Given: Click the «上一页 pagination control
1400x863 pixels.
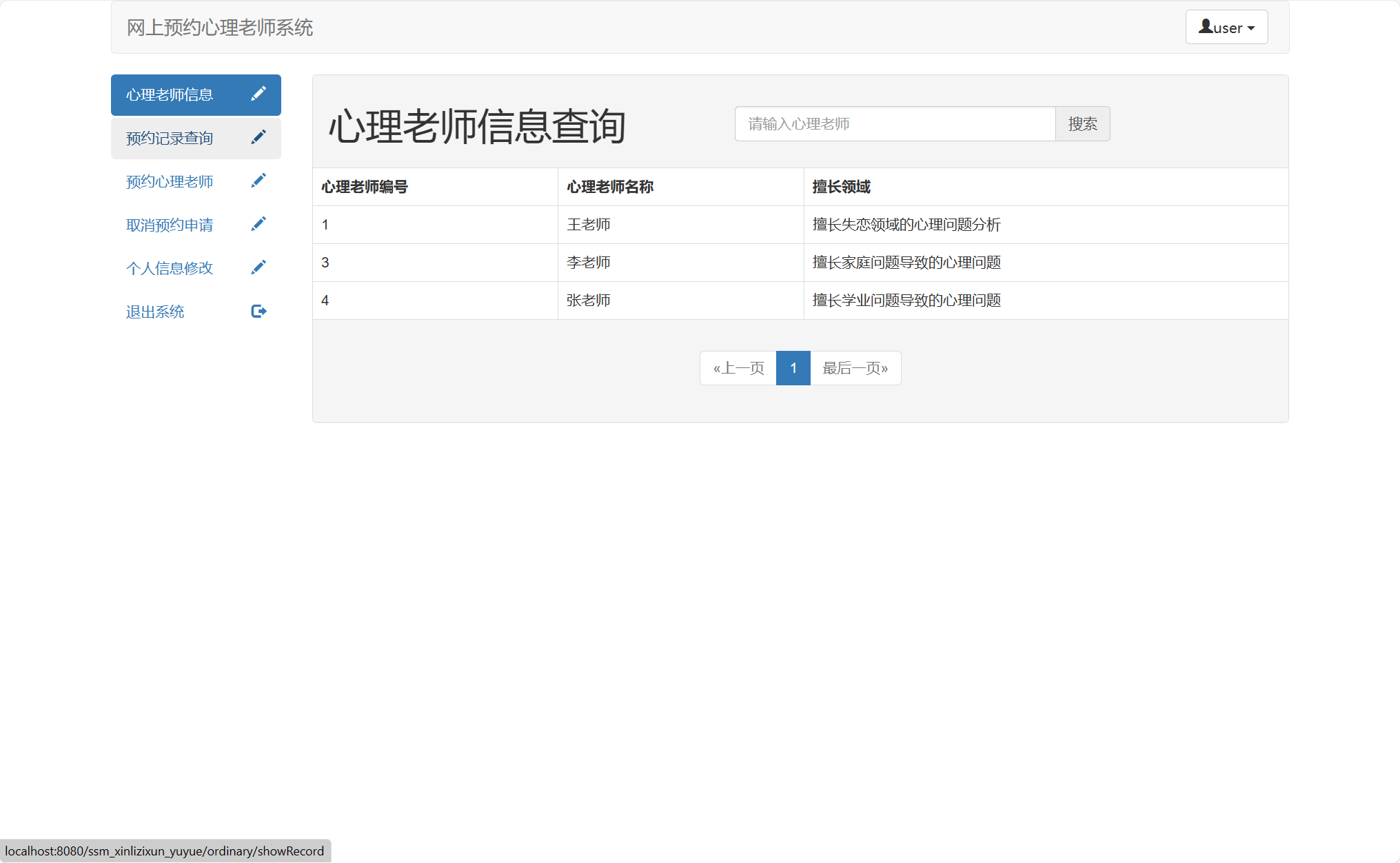Looking at the screenshot, I should coord(737,368).
